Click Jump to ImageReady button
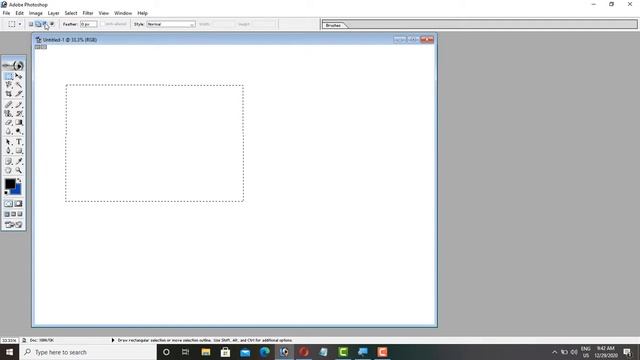Image resolution: width=640 pixels, height=360 pixels. coord(13,225)
